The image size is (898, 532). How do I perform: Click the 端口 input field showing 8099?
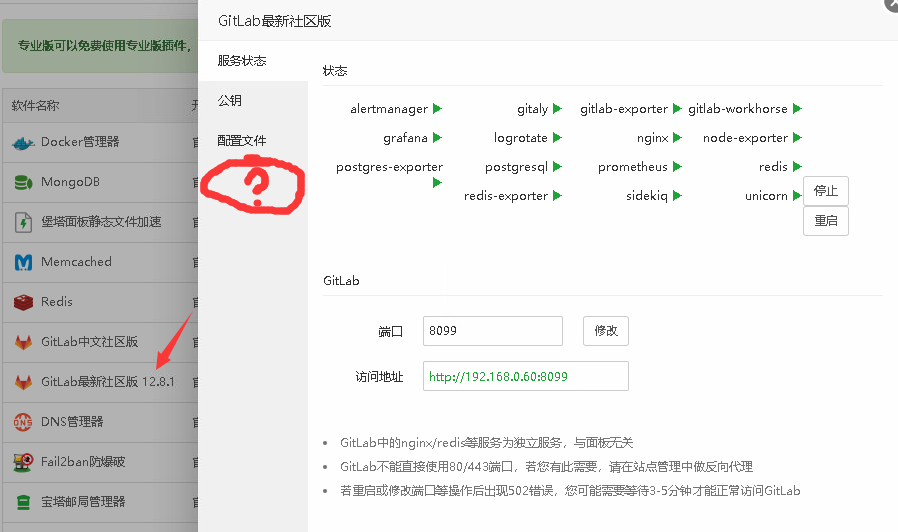pos(493,331)
